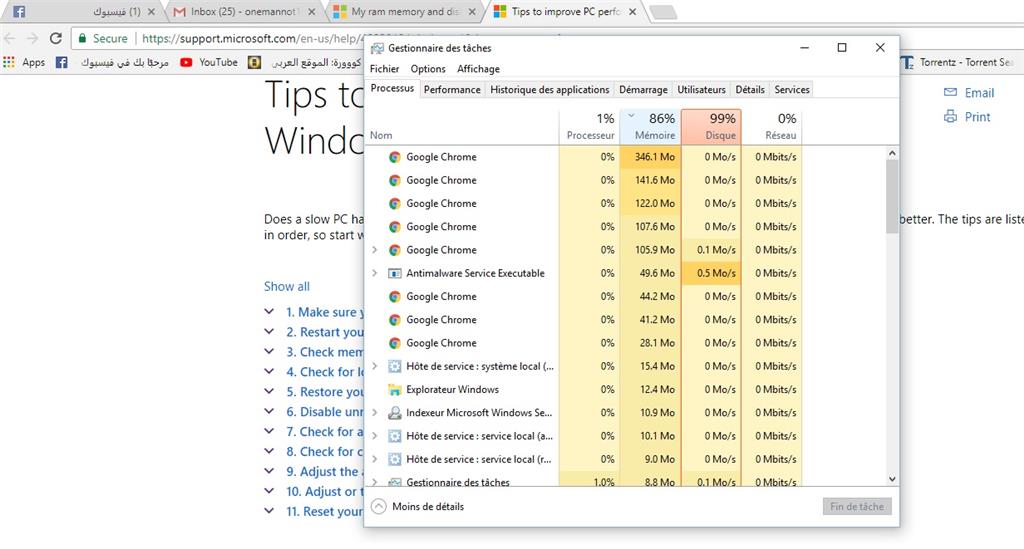Image resolution: width=1024 pixels, height=549 pixels.
Task: Click the Email envelope icon on webpage
Action: coord(950,92)
